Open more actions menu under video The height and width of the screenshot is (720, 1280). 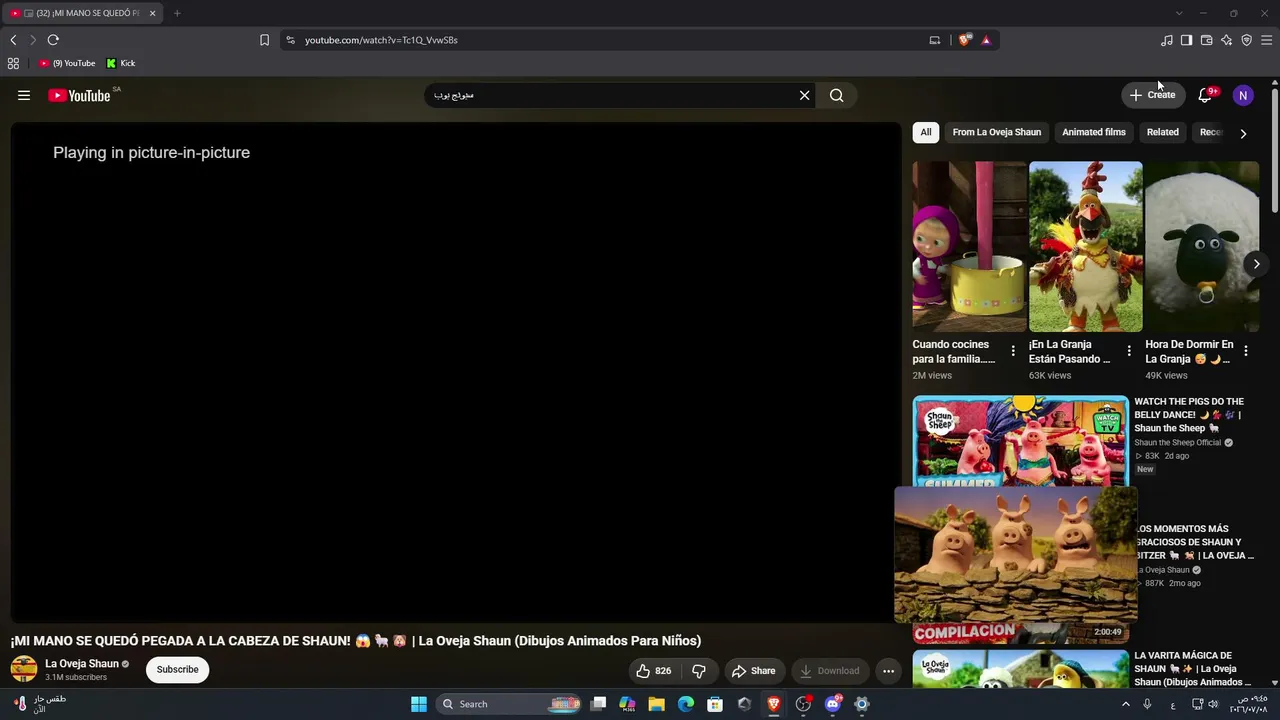[x=888, y=671]
